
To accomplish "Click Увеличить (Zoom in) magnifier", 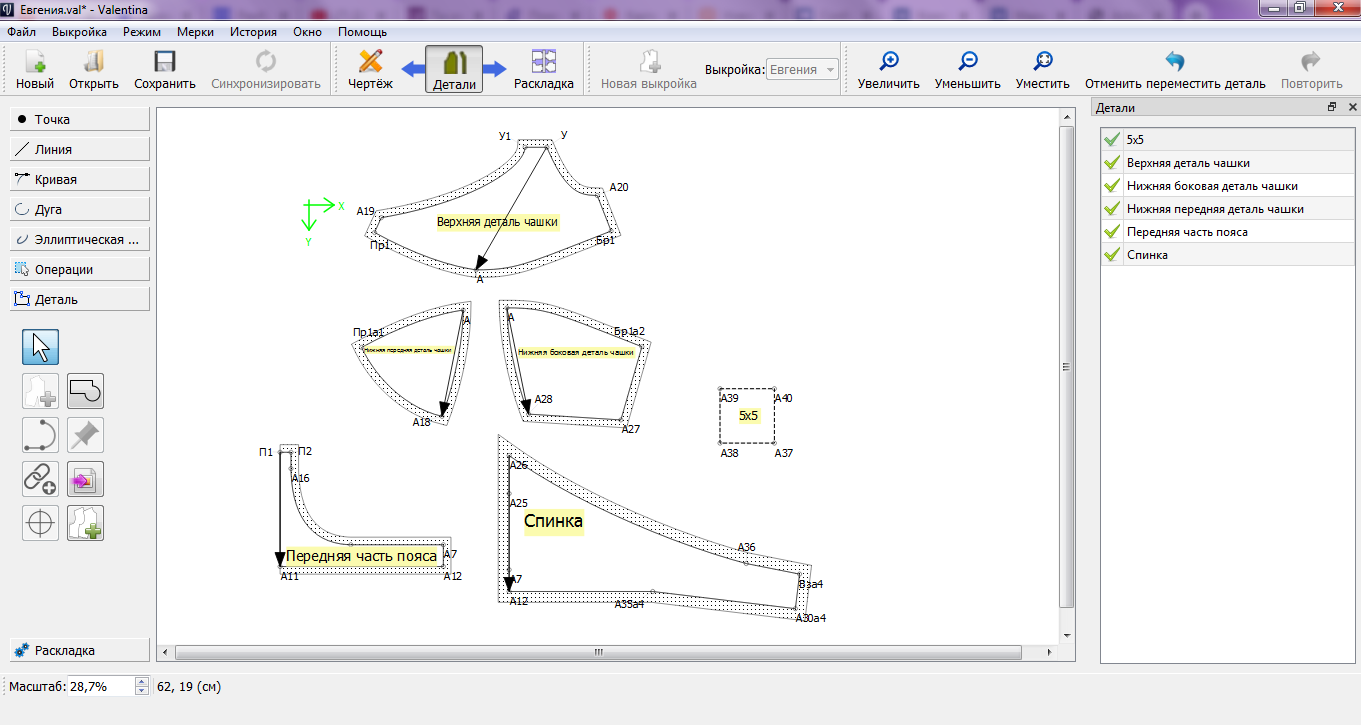I will [x=888, y=70].
